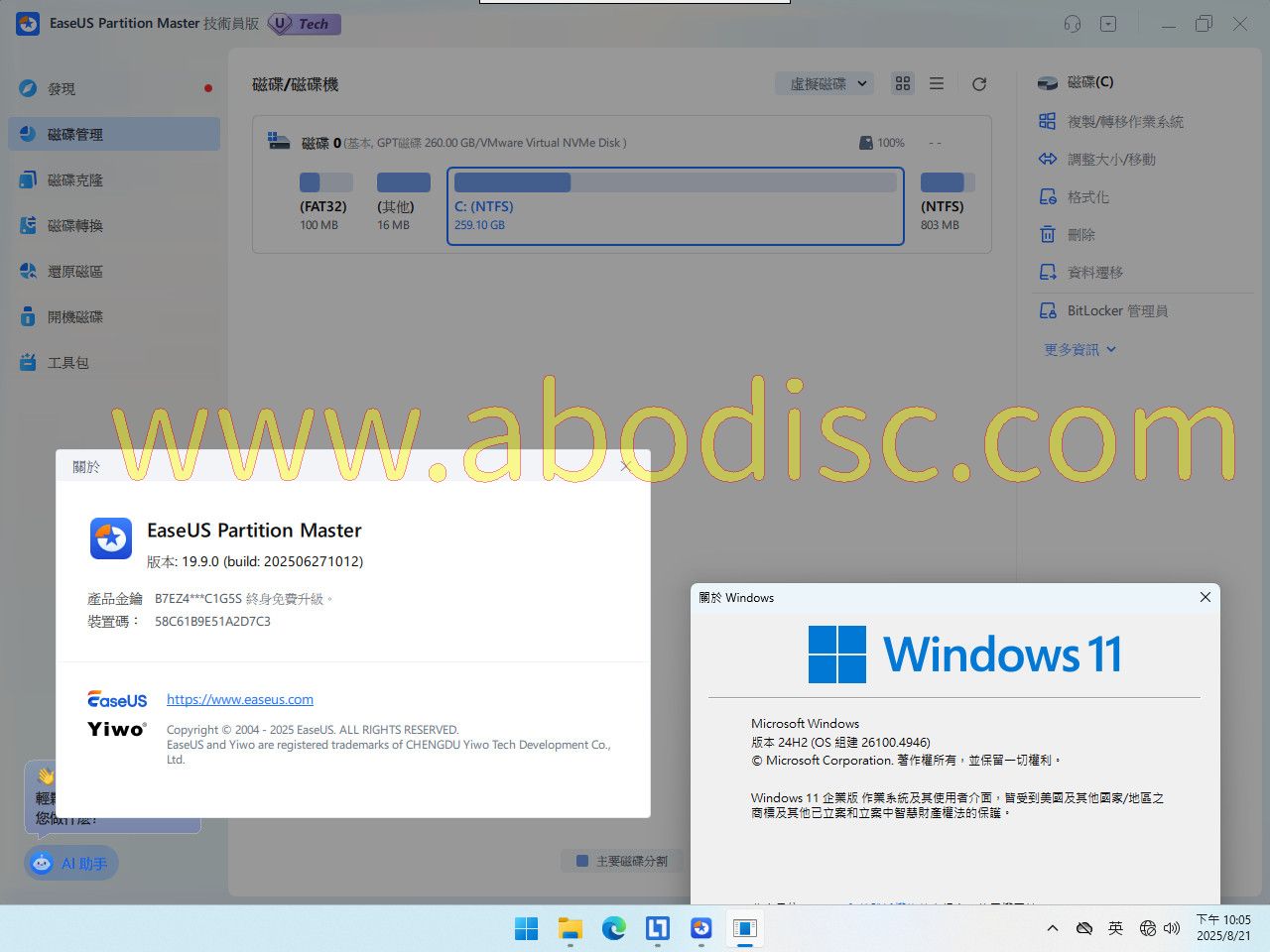Select the C: NTFS partition

(676, 205)
